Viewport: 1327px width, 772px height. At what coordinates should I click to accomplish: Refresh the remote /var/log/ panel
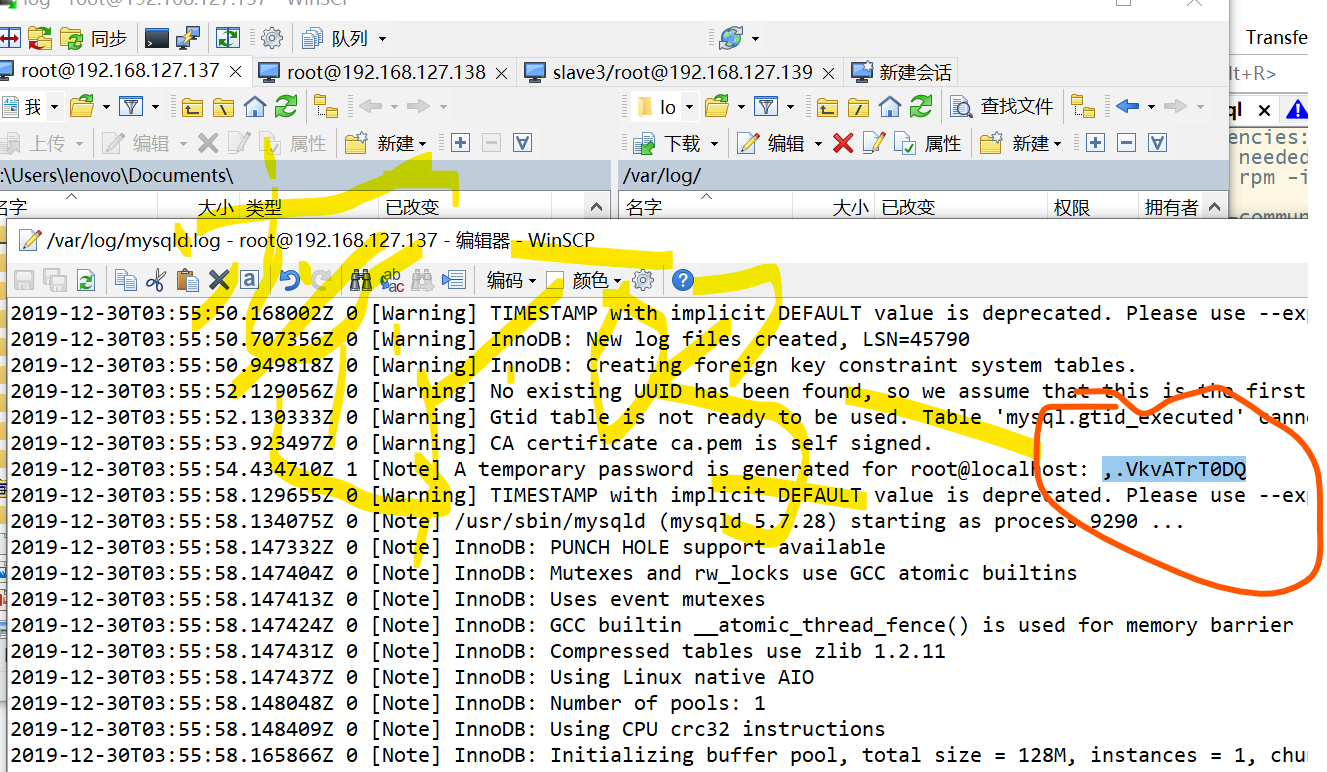(921, 106)
